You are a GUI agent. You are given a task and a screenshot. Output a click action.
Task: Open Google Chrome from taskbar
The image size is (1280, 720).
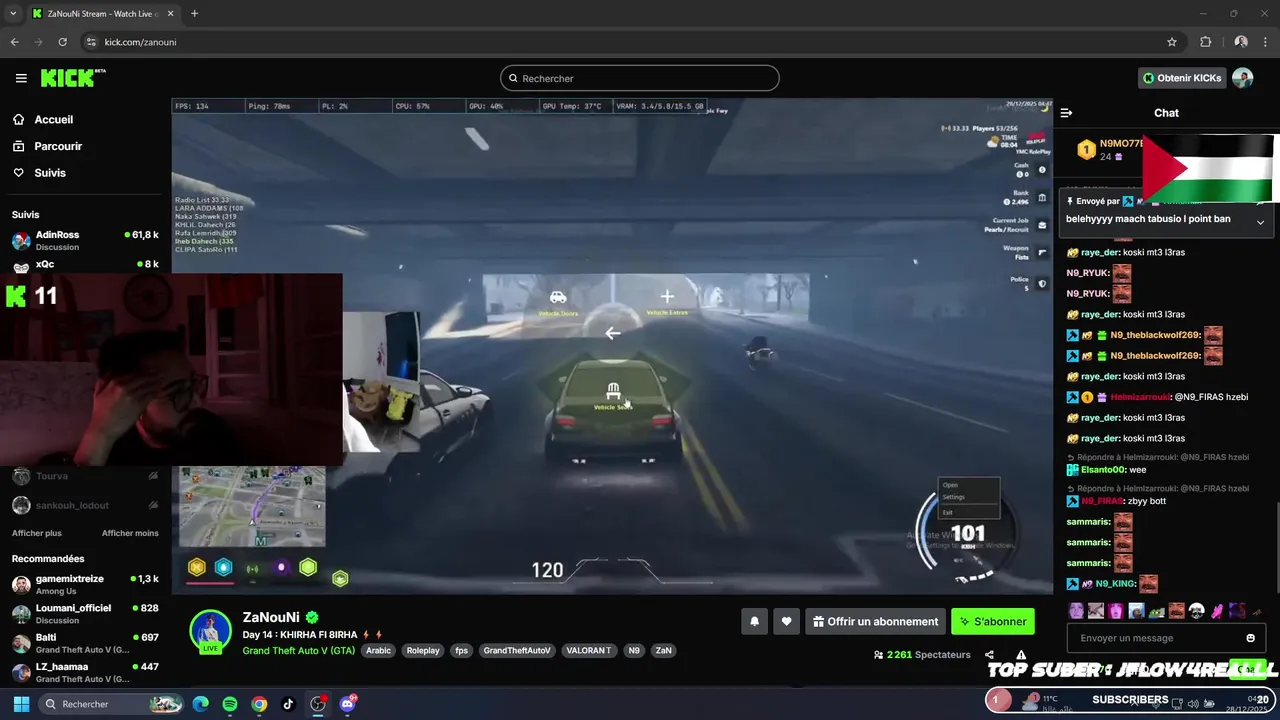click(x=259, y=704)
